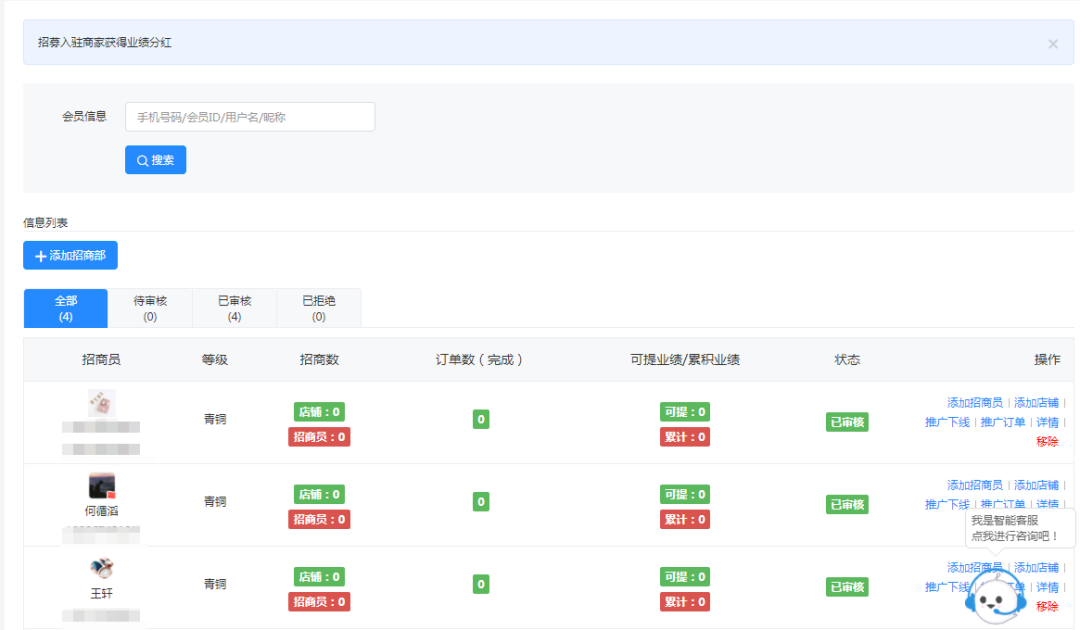The height and width of the screenshot is (630, 1080).
Task: Open 推广下线 link in first row
Action: 947,422
